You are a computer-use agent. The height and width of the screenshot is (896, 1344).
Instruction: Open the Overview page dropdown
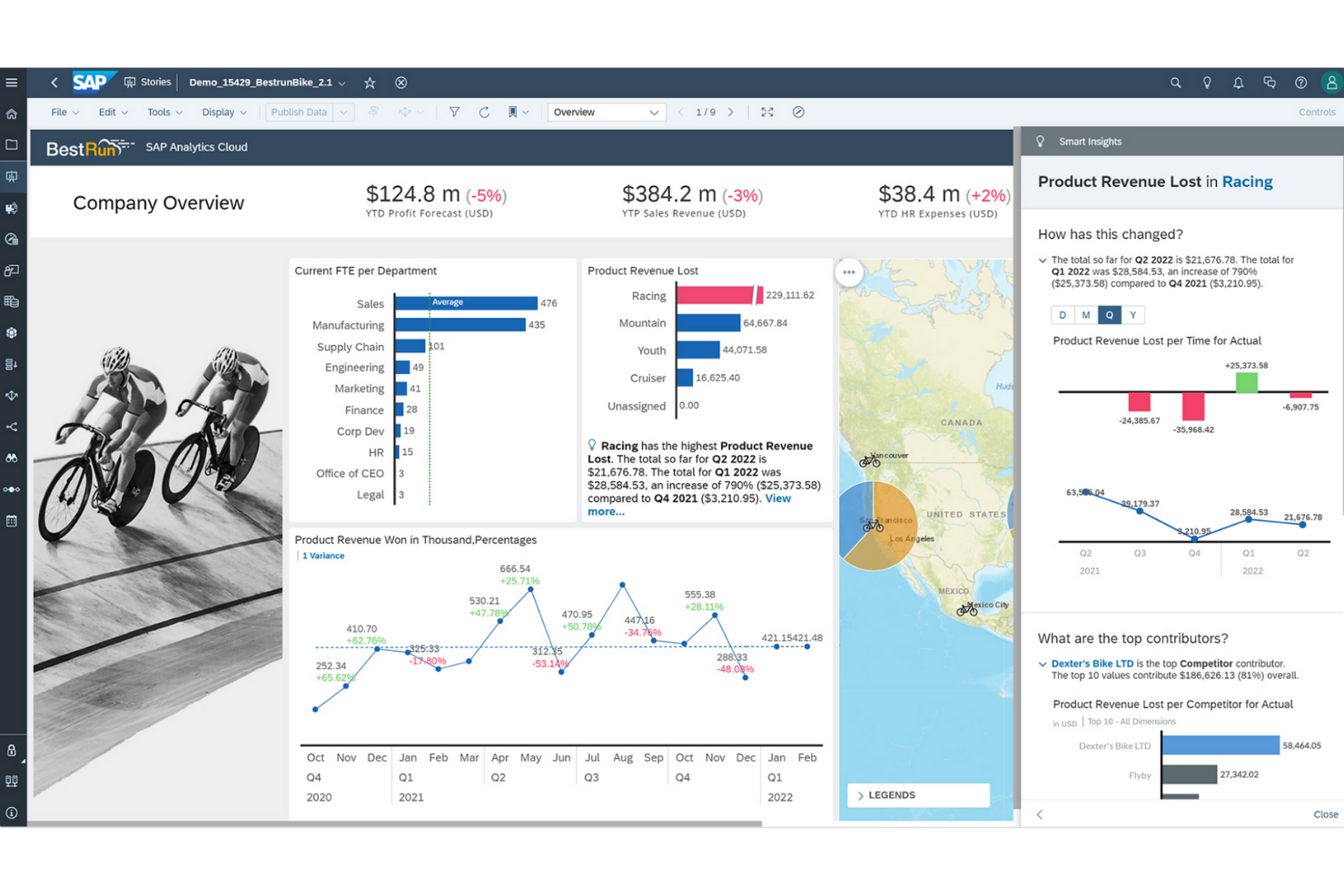607,112
